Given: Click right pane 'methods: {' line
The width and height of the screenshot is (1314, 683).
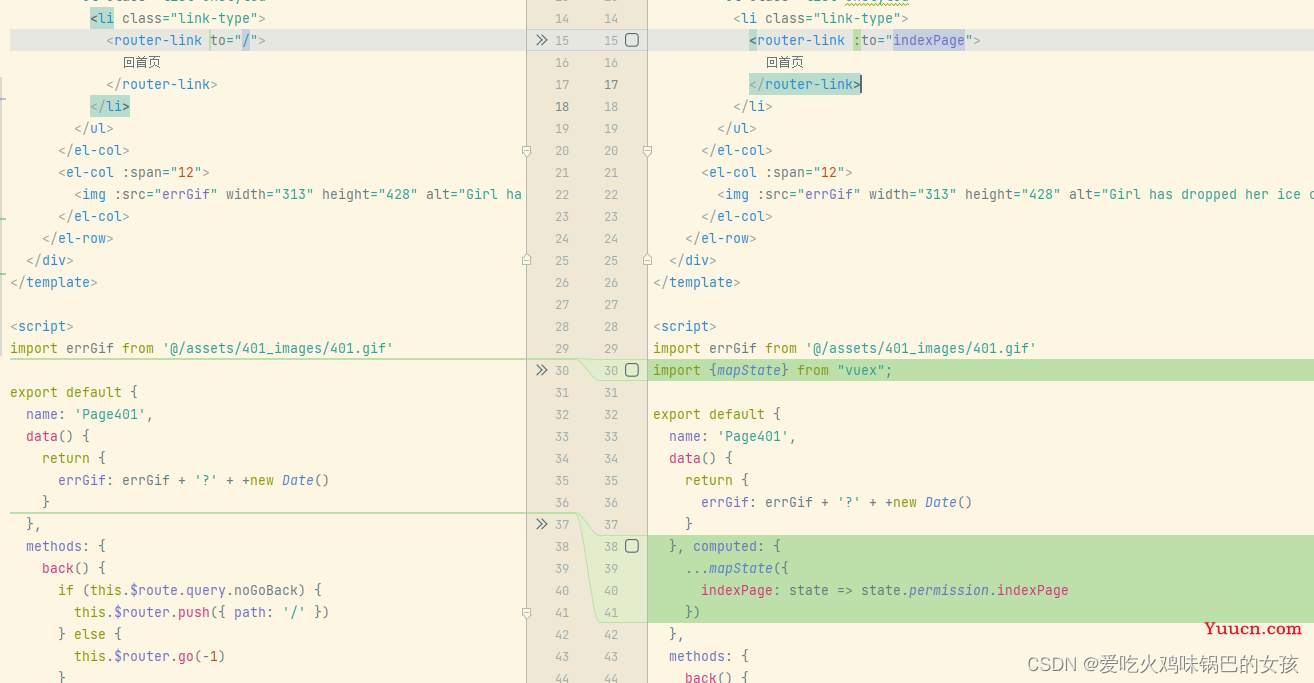Looking at the screenshot, I should tap(709, 656).
